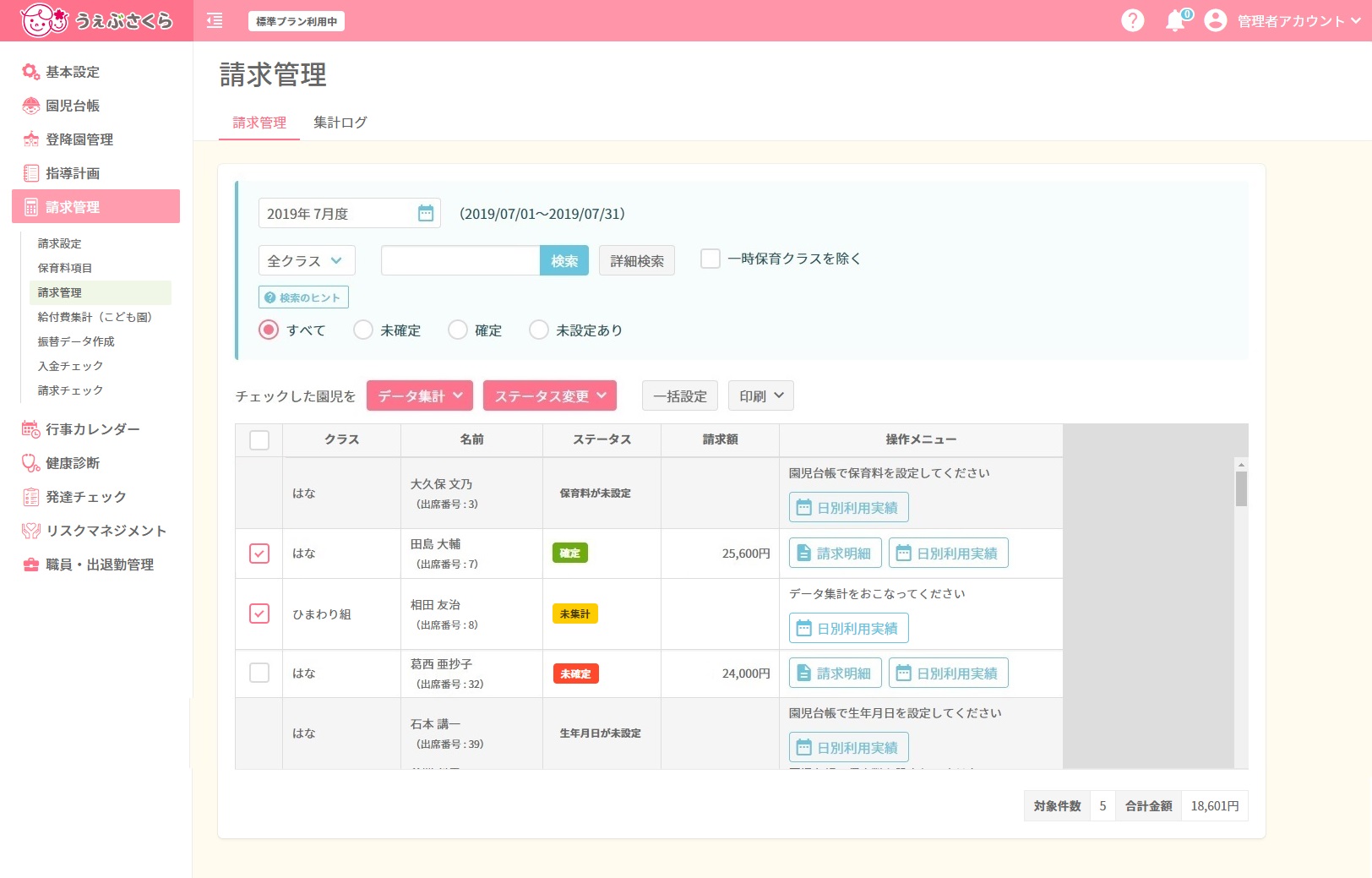Toggle the sidebar collapse menu icon
1372x878 pixels.
point(215,20)
